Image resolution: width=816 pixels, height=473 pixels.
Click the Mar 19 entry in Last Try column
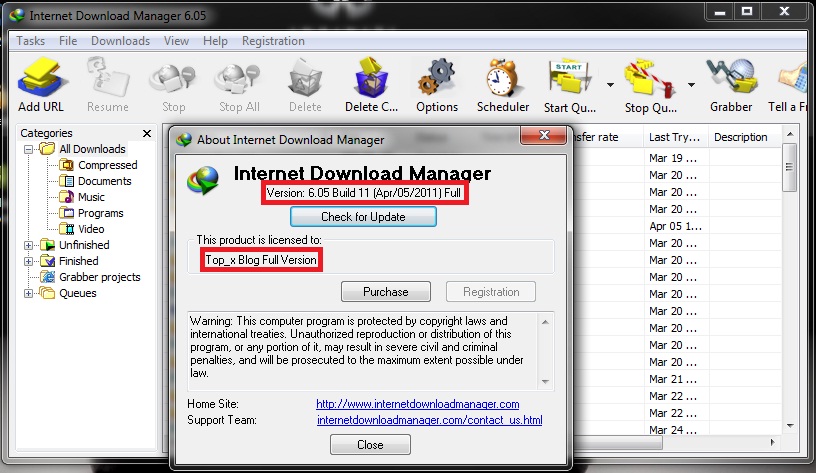tap(672, 158)
